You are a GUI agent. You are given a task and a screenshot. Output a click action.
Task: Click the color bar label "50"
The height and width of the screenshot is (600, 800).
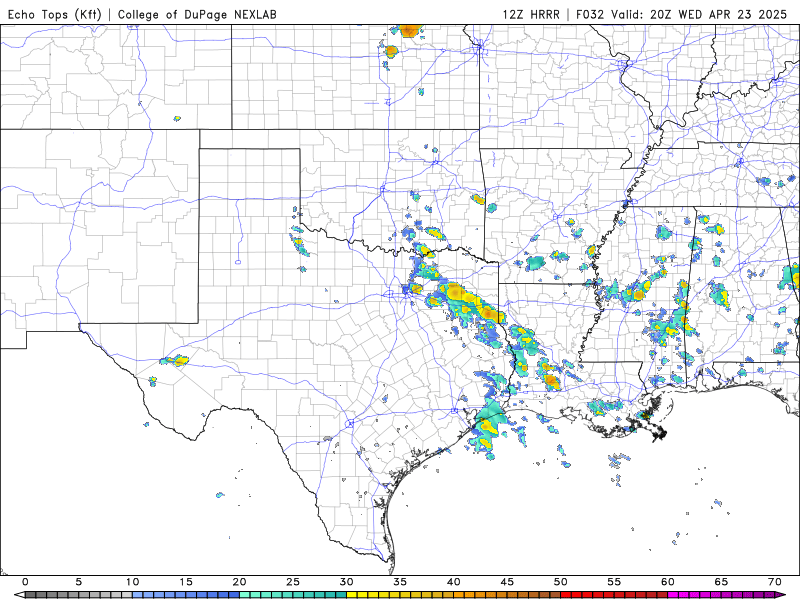[561, 582]
